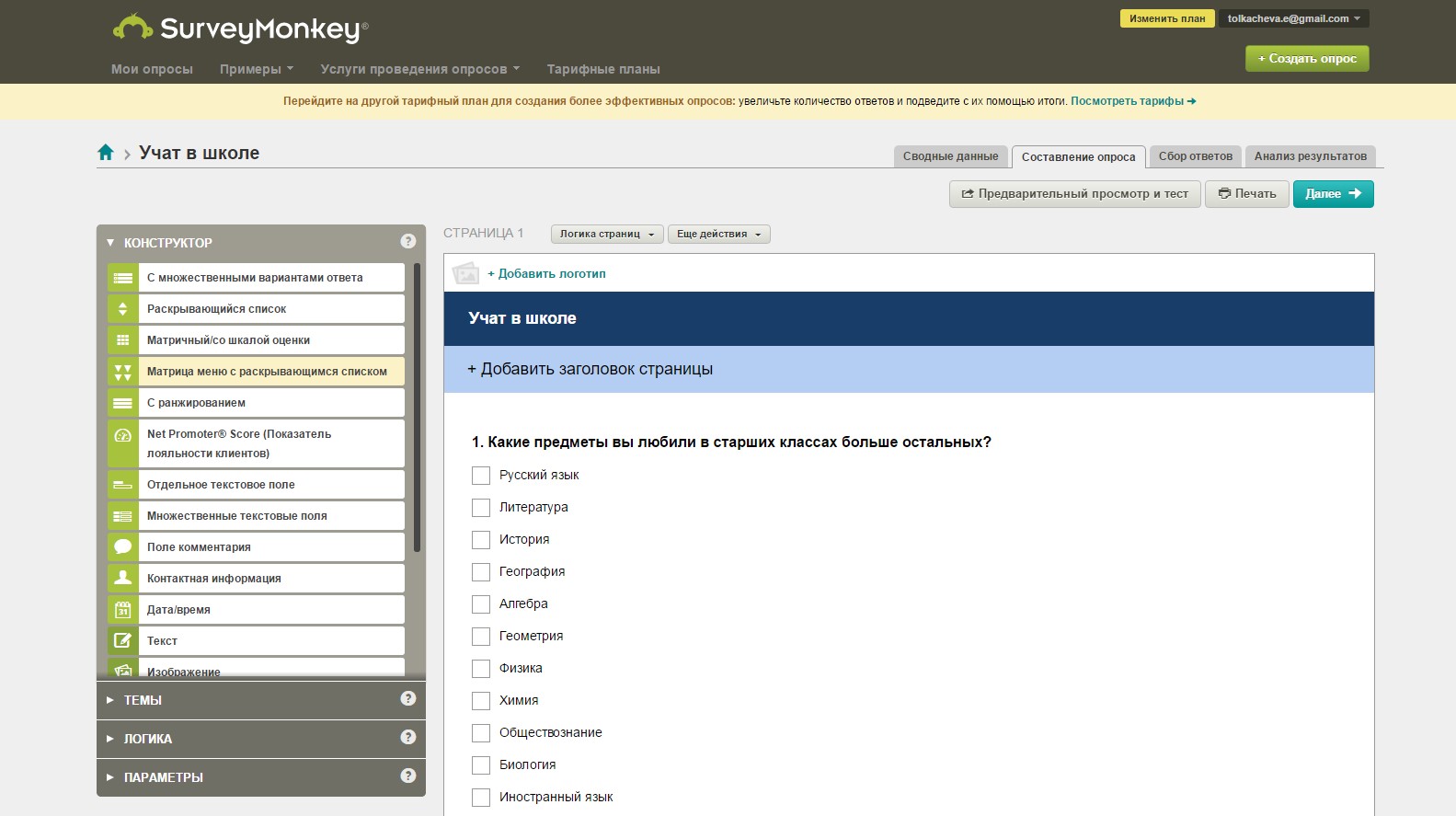This screenshot has height=816, width=1456.
Task: Open the Еще действия dropdown
Action: point(719,234)
